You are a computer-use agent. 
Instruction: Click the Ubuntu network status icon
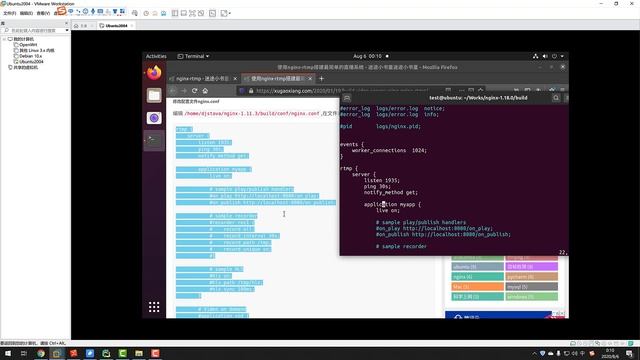[x=536, y=56]
